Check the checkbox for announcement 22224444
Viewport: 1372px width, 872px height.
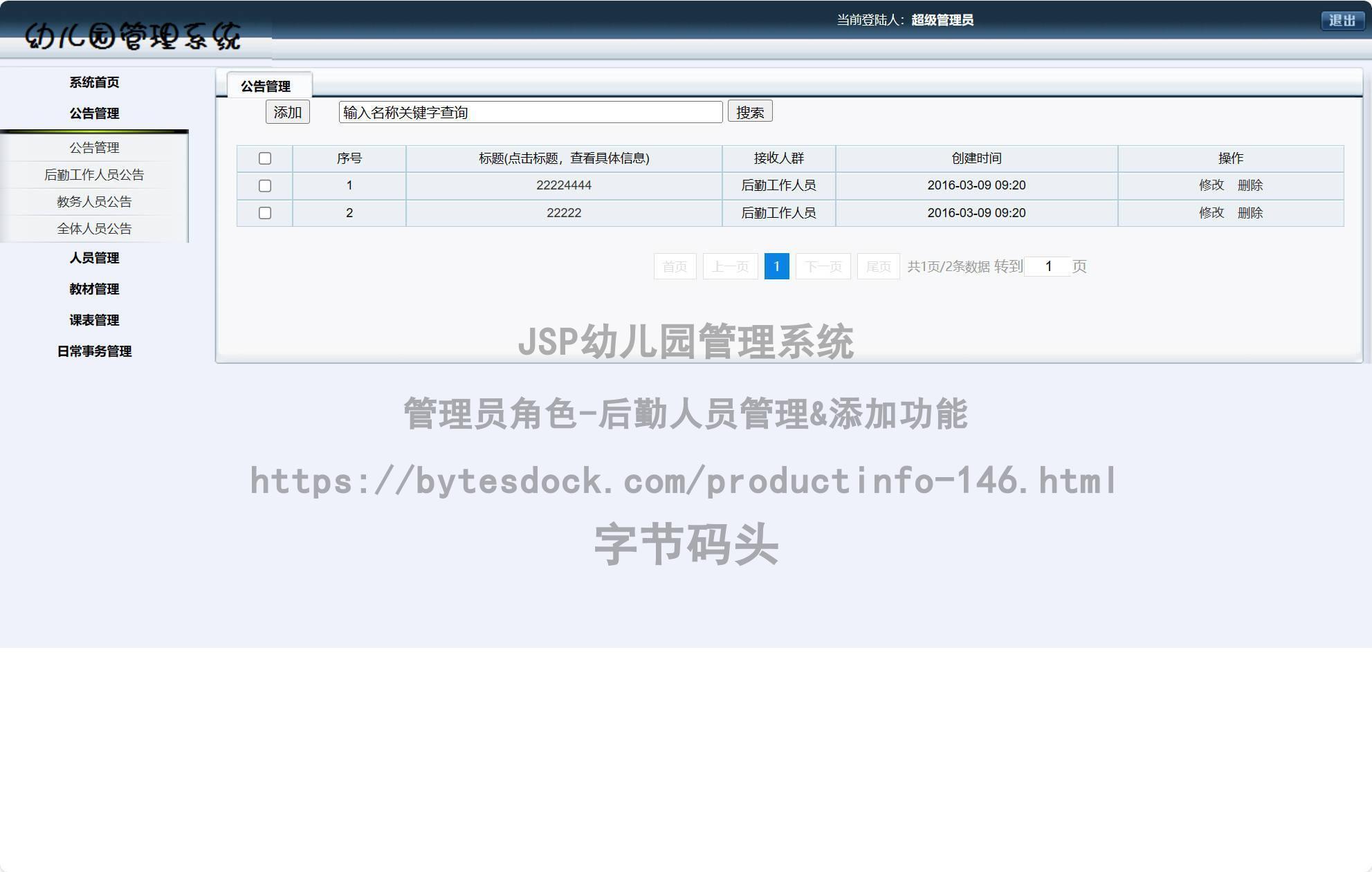tap(265, 185)
